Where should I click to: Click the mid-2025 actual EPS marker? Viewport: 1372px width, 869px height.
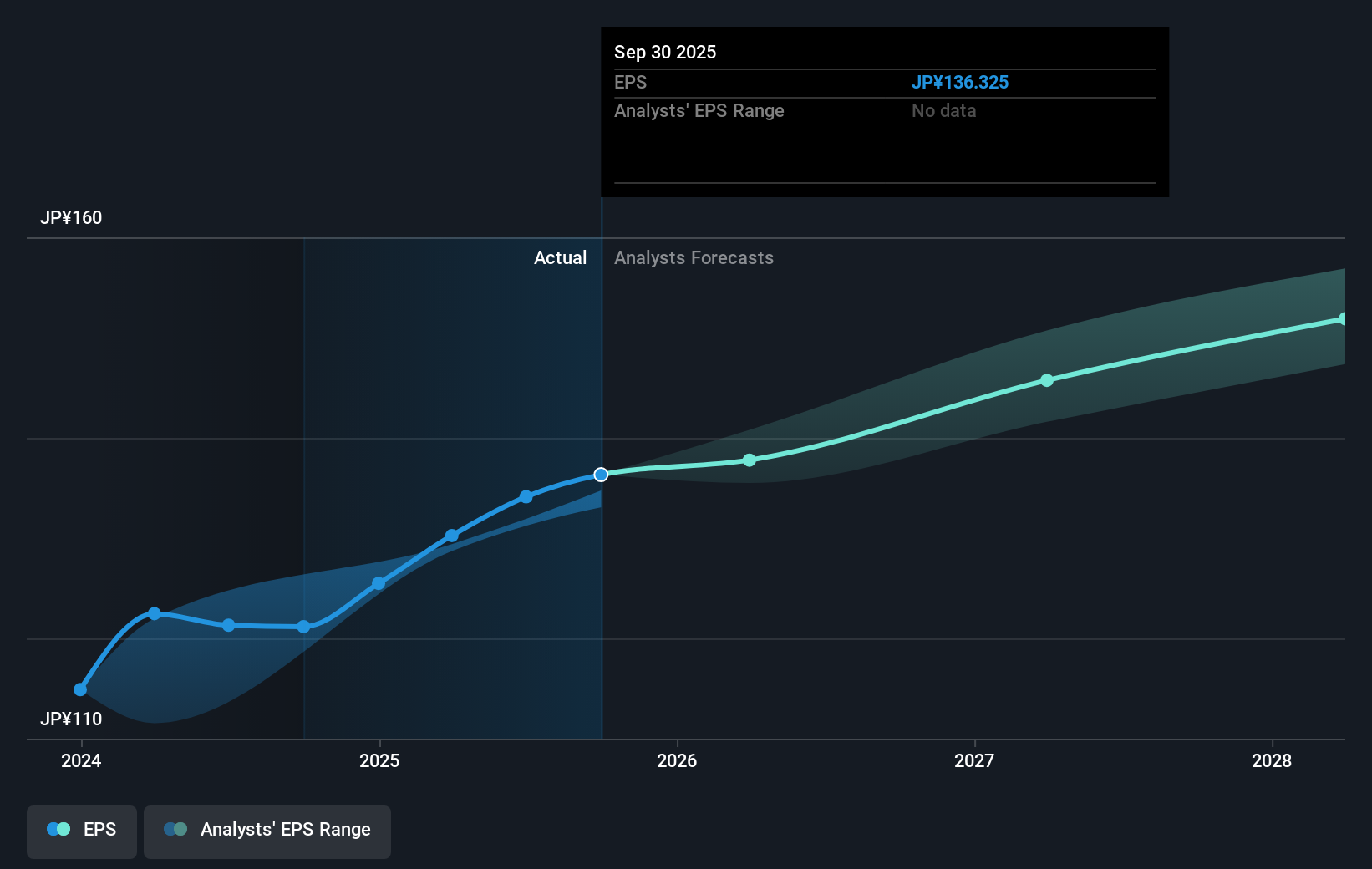(452, 536)
